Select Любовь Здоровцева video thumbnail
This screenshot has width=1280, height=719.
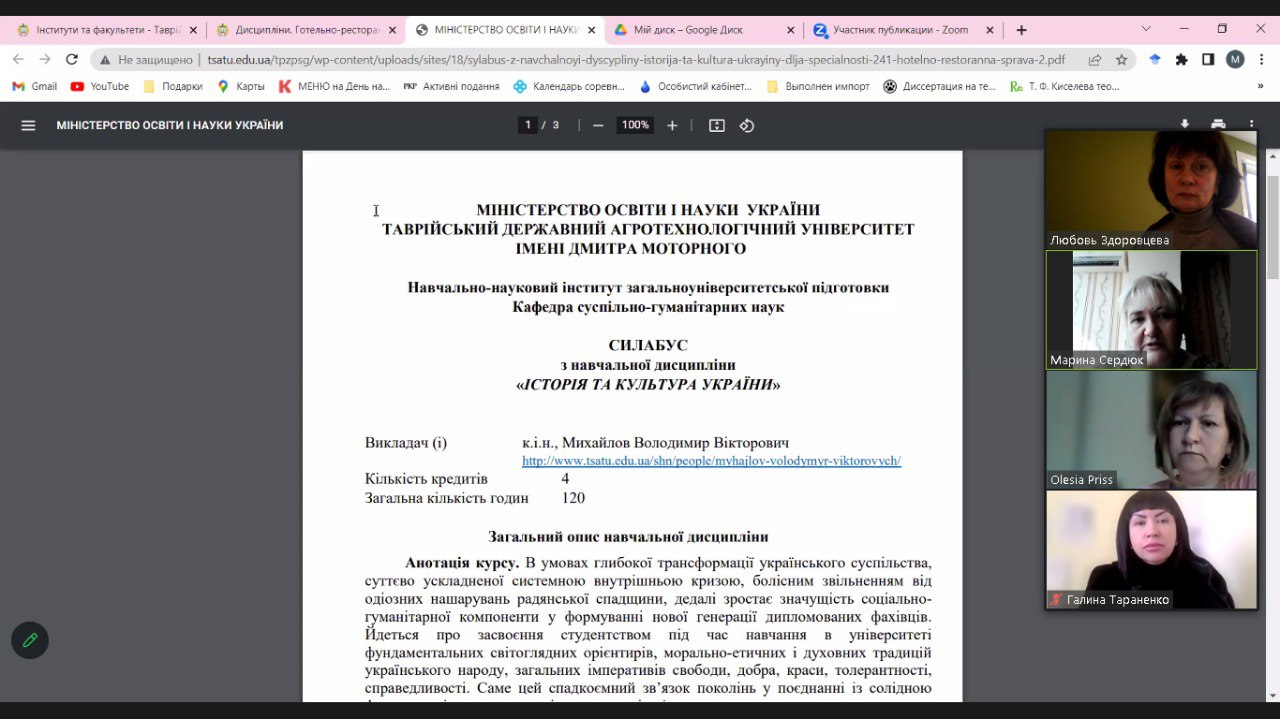pos(1151,189)
